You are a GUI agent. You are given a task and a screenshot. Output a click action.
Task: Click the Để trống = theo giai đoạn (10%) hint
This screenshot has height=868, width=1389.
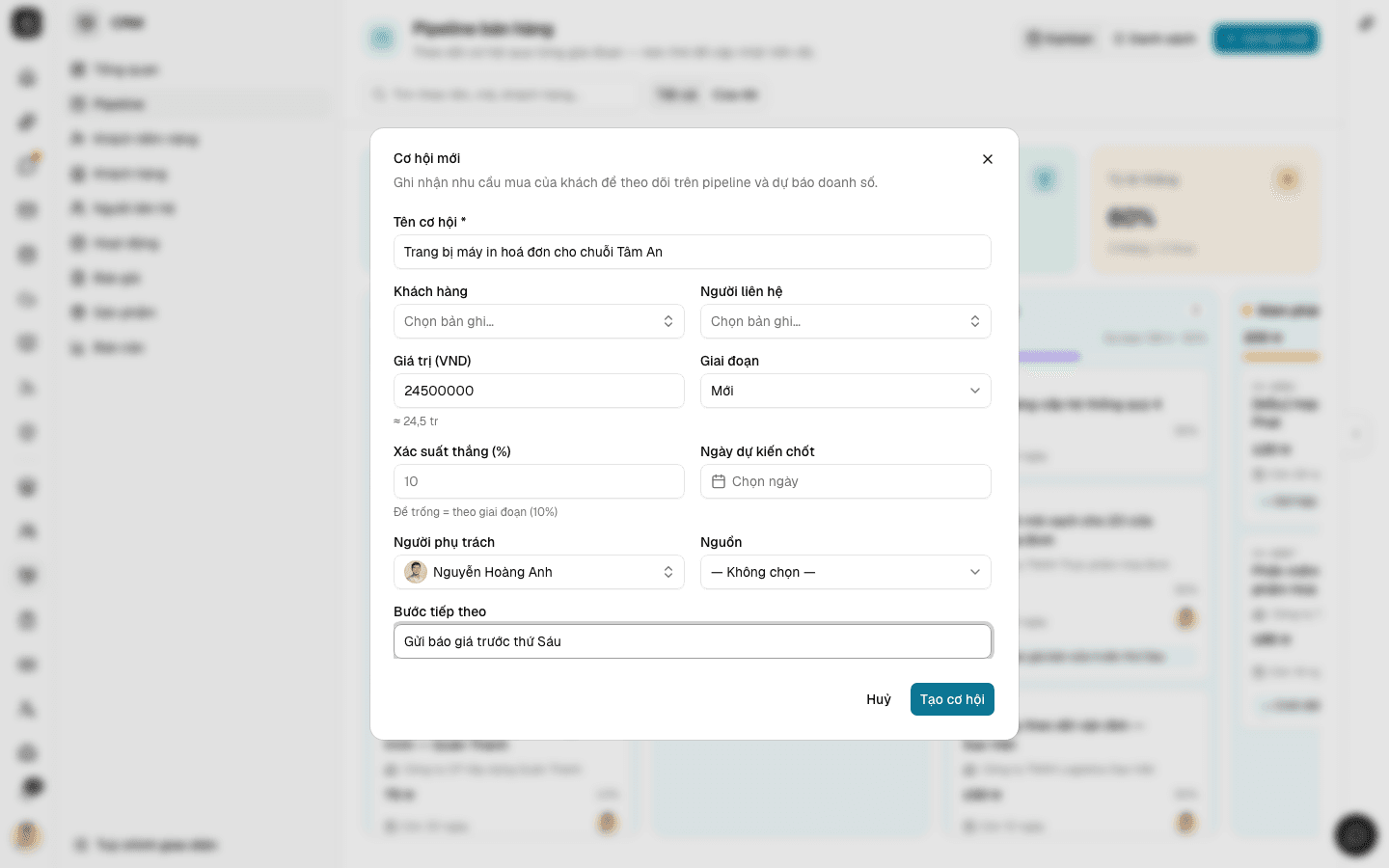click(476, 512)
